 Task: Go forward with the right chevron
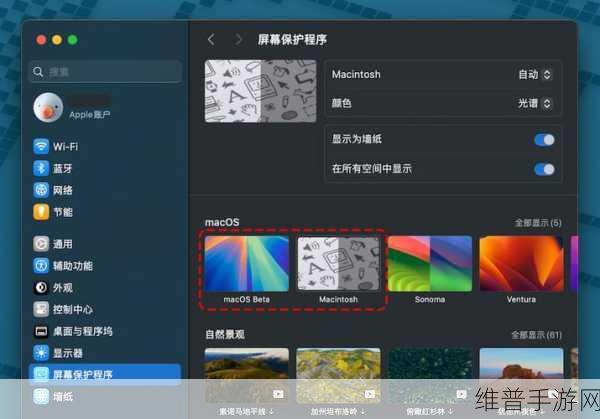point(238,39)
